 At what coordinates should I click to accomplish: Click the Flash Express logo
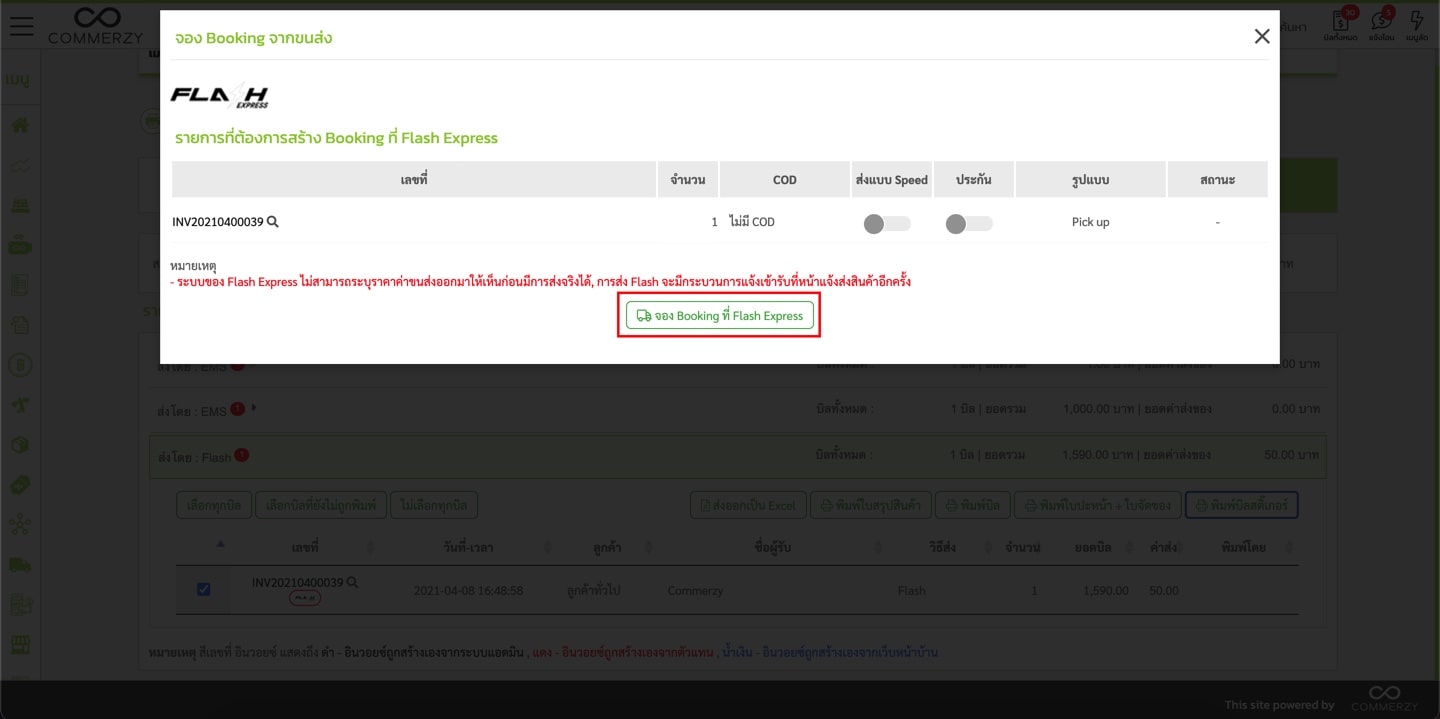click(220, 96)
